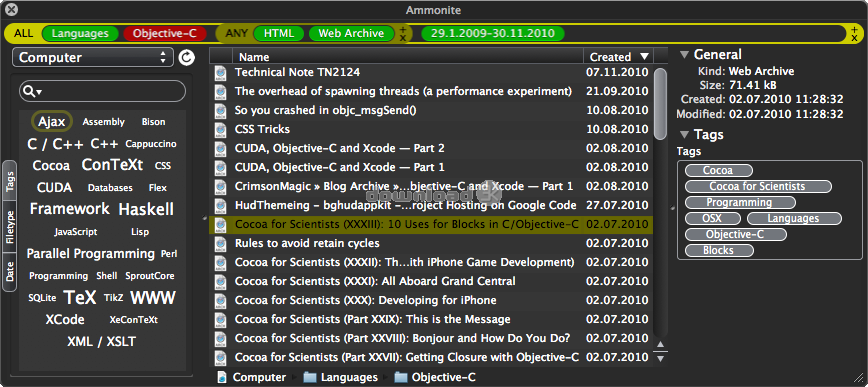
Task: Click the Computer icon in the path bar
Action: [222, 378]
